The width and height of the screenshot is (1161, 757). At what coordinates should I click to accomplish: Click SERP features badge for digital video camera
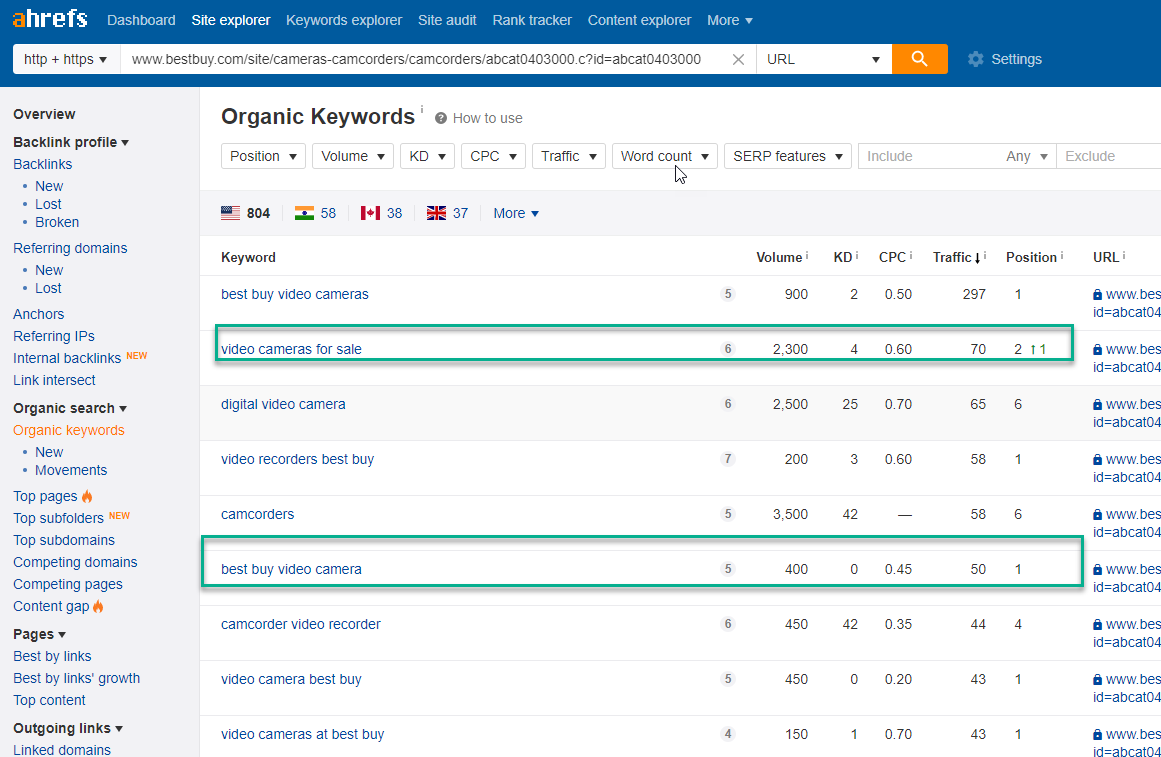point(728,404)
